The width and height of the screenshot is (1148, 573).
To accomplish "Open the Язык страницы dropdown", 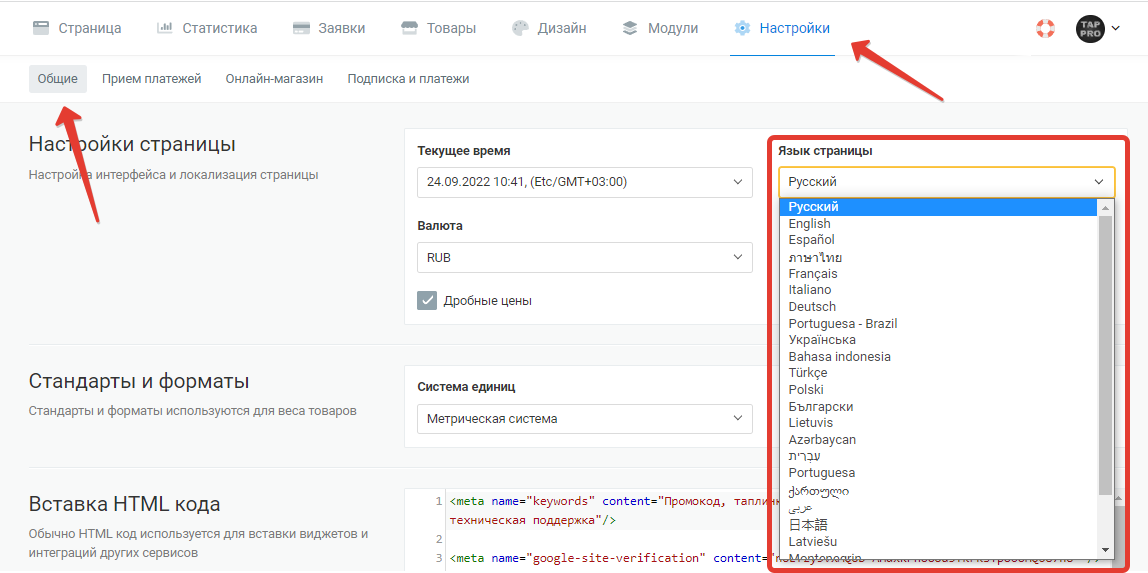I will [947, 181].
